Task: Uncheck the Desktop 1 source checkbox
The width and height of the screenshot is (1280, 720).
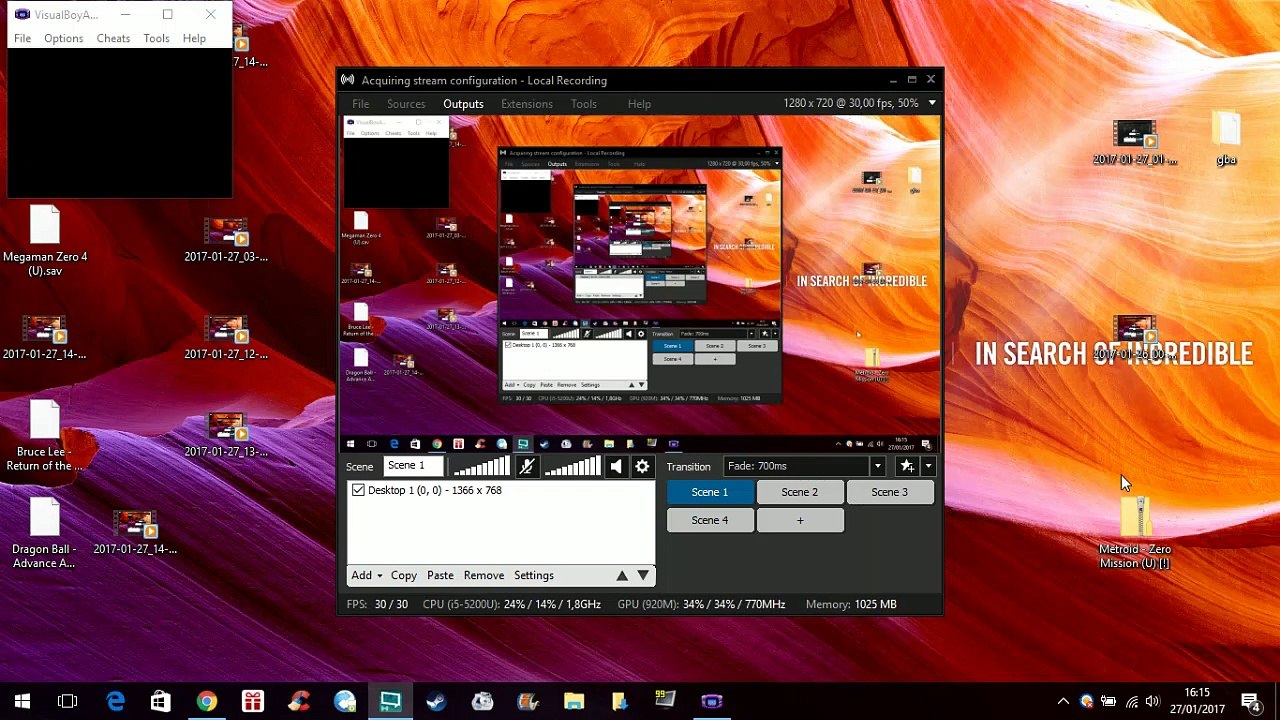Action: tap(358, 490)
